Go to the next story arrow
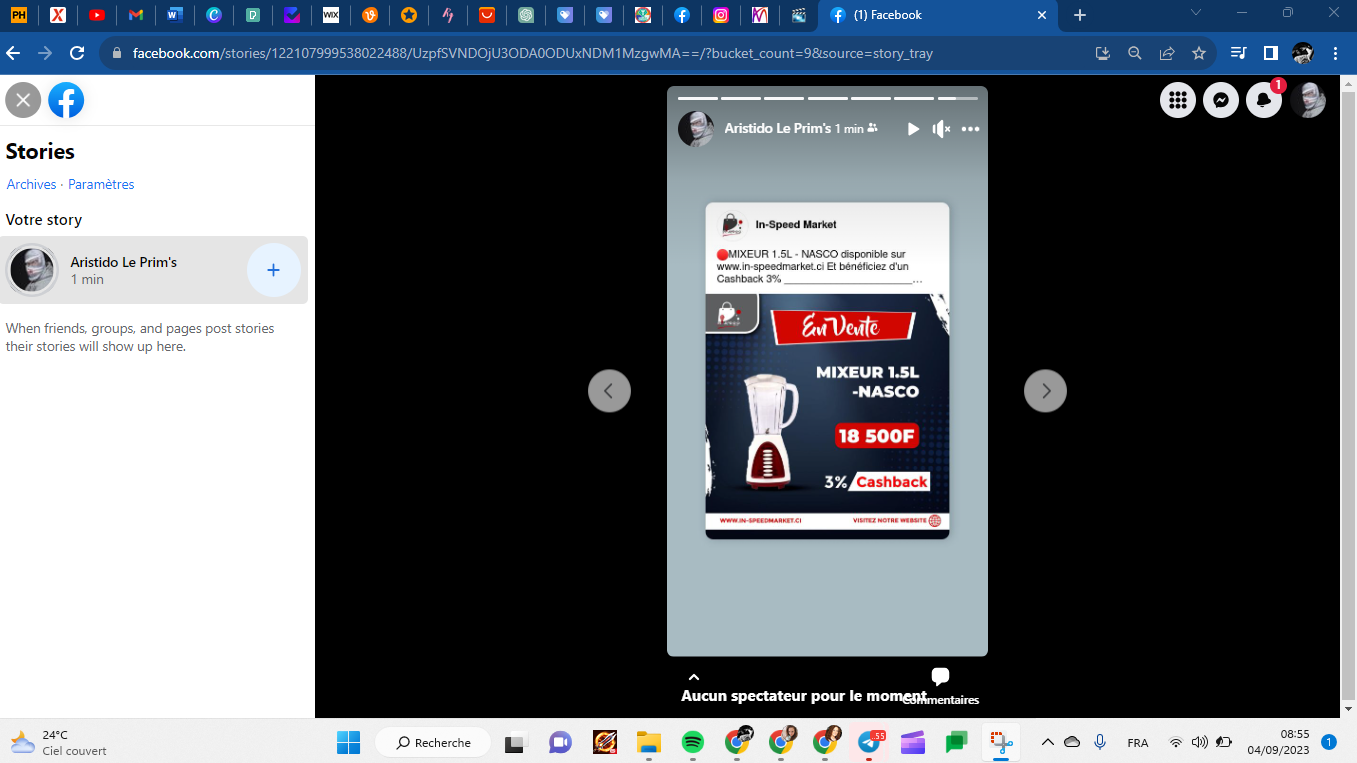The width and height of the screenshot is (1357, 763). (x=1045, y=391)
